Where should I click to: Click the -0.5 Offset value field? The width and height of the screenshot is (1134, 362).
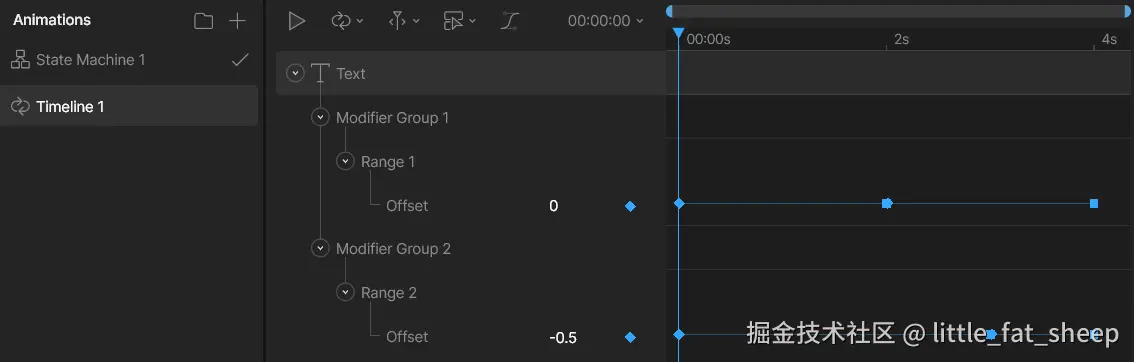563,337
